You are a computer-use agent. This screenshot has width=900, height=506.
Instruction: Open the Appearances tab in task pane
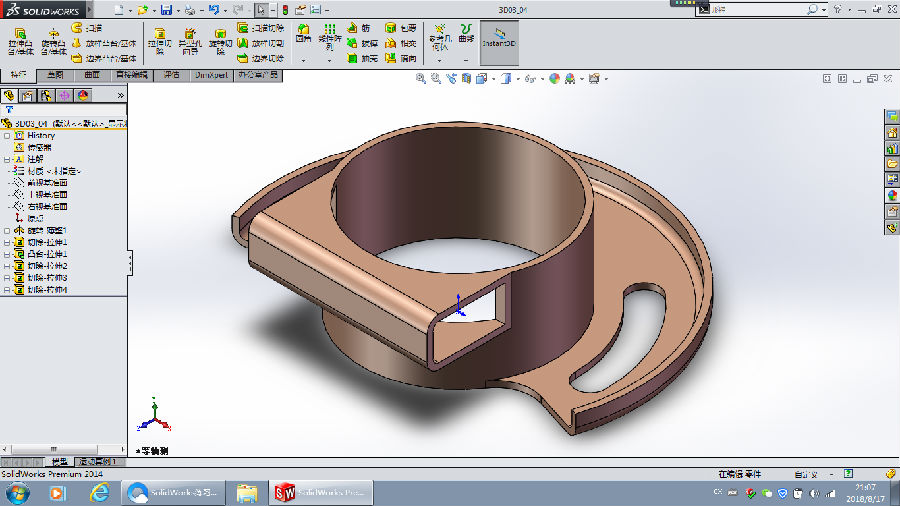tap(892, 195)
